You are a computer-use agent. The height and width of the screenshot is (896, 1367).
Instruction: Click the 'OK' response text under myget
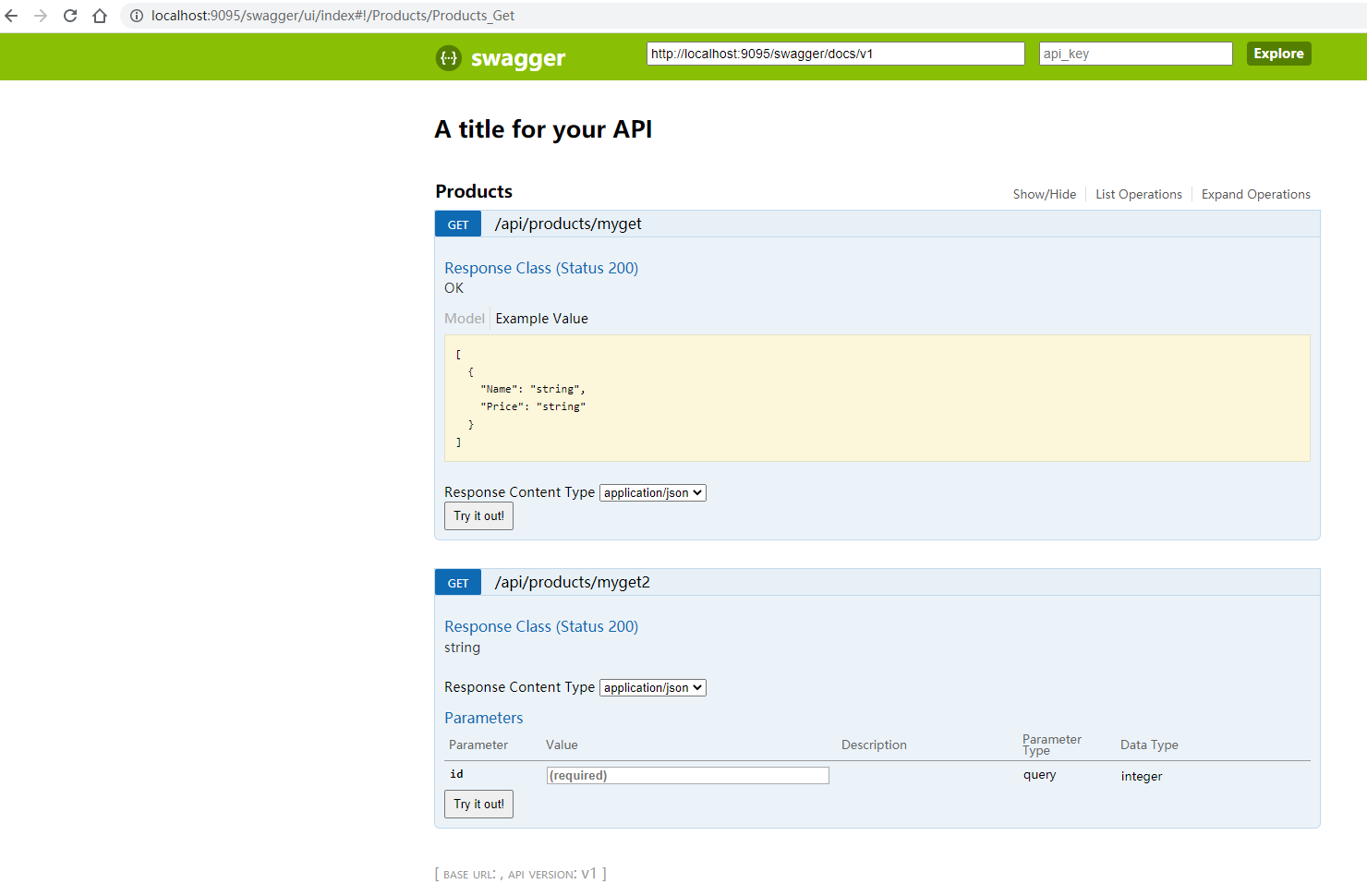point(454,288)
